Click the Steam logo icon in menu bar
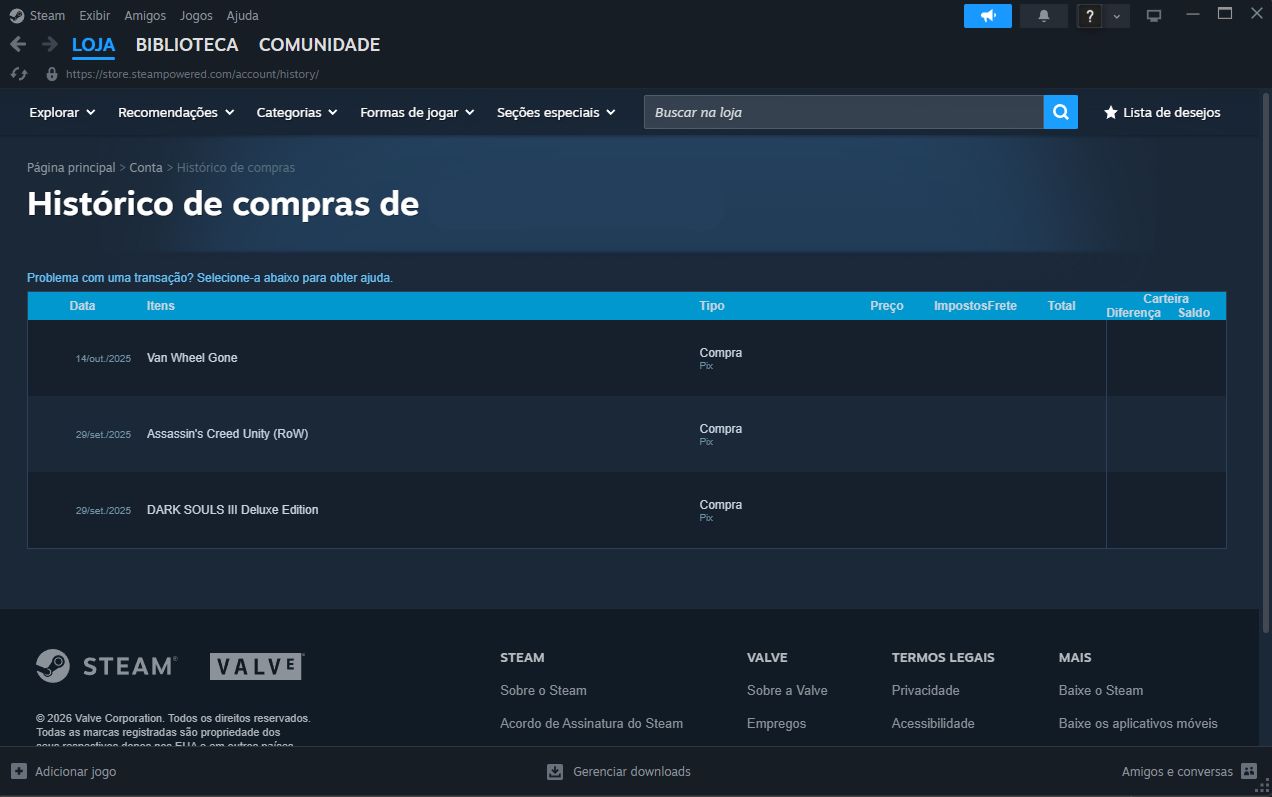The image size is (1272, 797). tap(16, 15)
